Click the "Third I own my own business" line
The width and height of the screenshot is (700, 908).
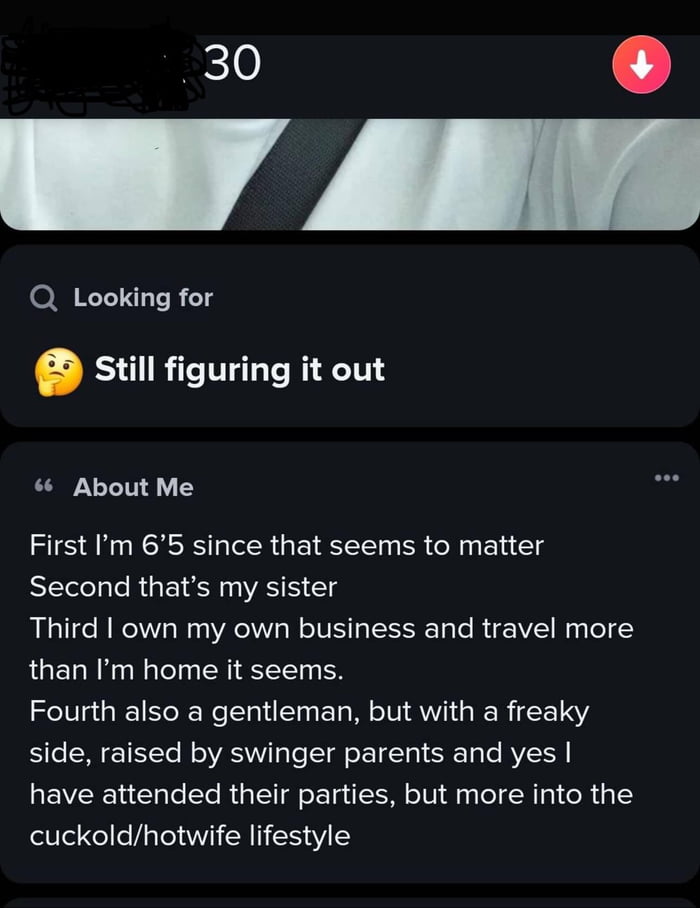[x=331, y=629]
